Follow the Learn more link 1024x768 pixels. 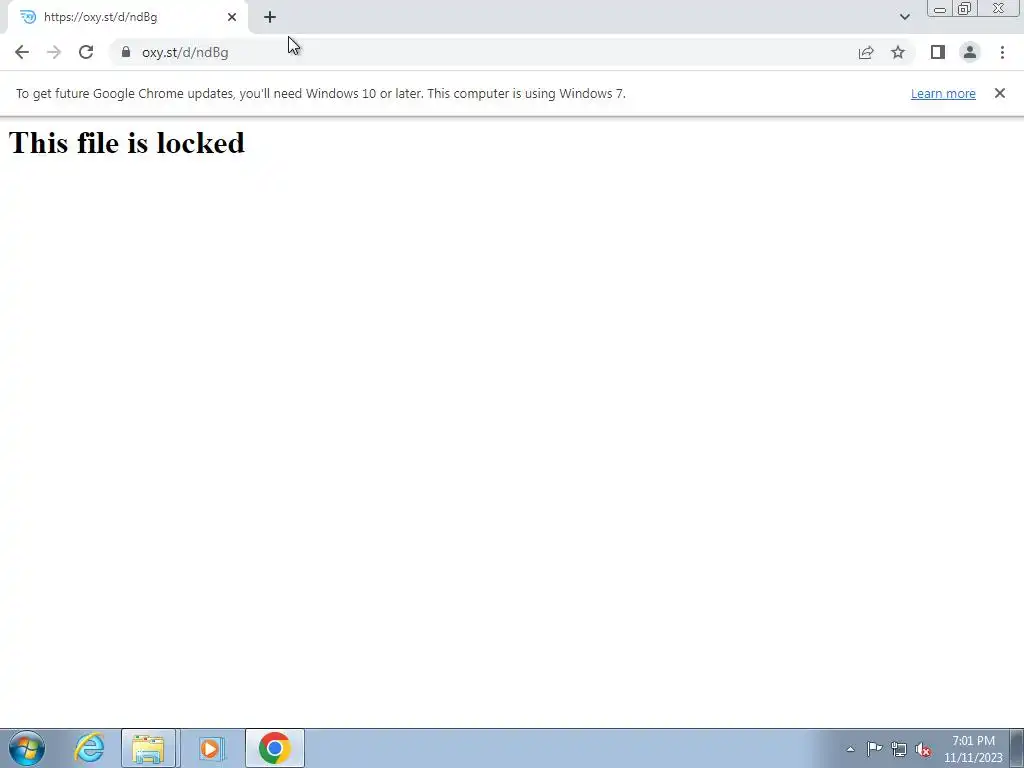(943, 93)
